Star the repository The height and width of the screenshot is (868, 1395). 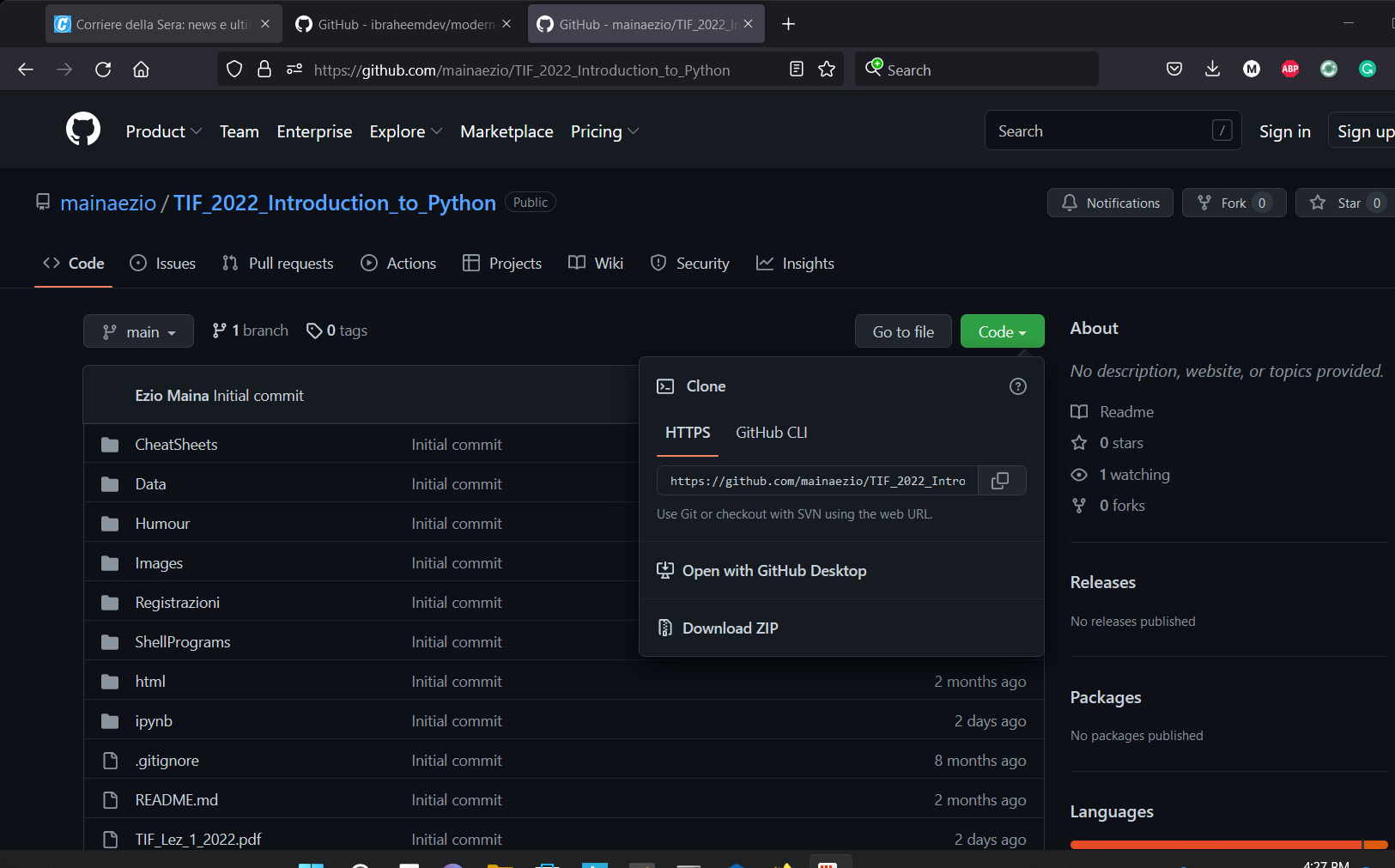pos(1344,203)
